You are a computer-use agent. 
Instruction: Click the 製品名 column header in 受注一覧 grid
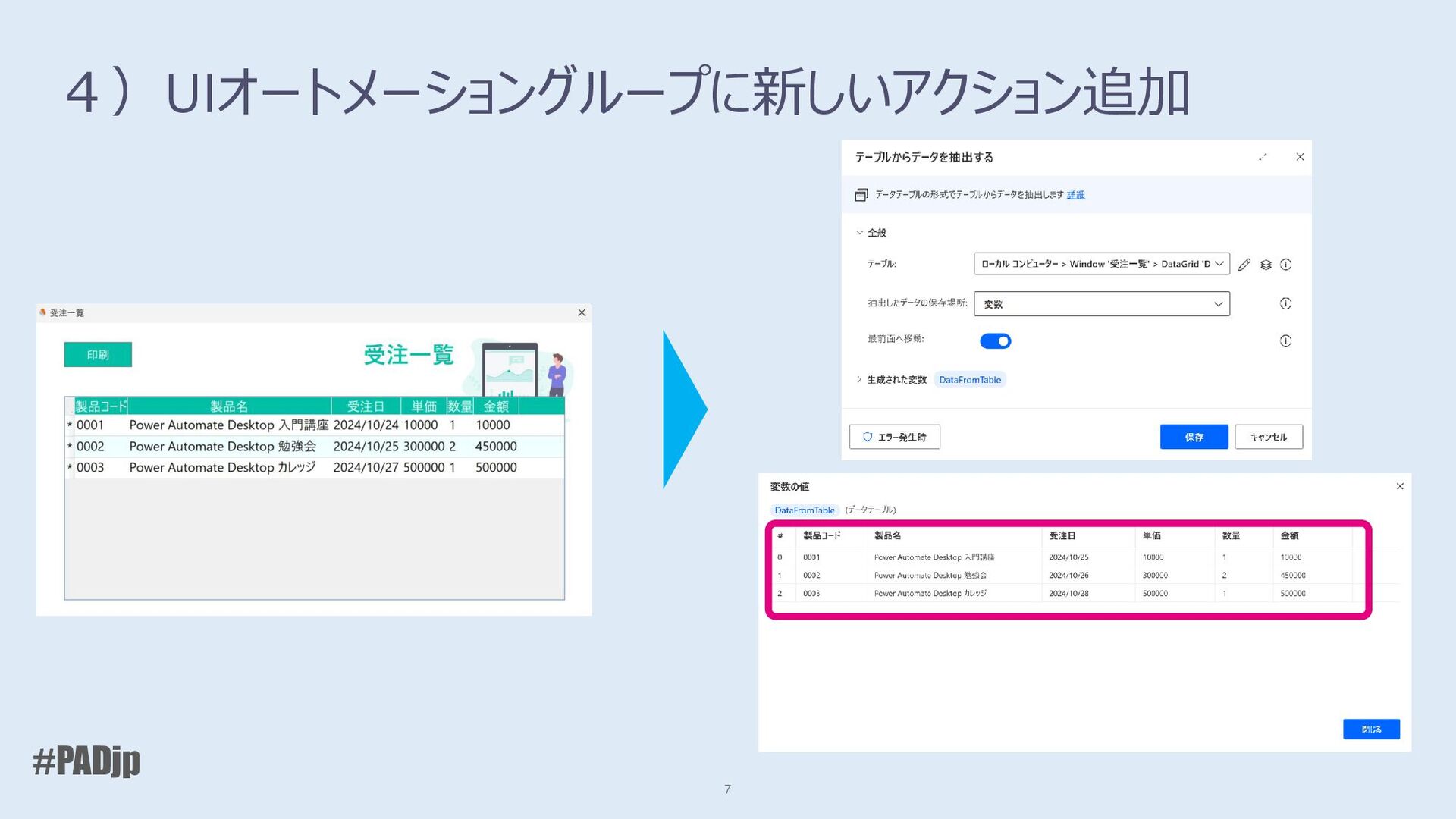tap(229, 406)
